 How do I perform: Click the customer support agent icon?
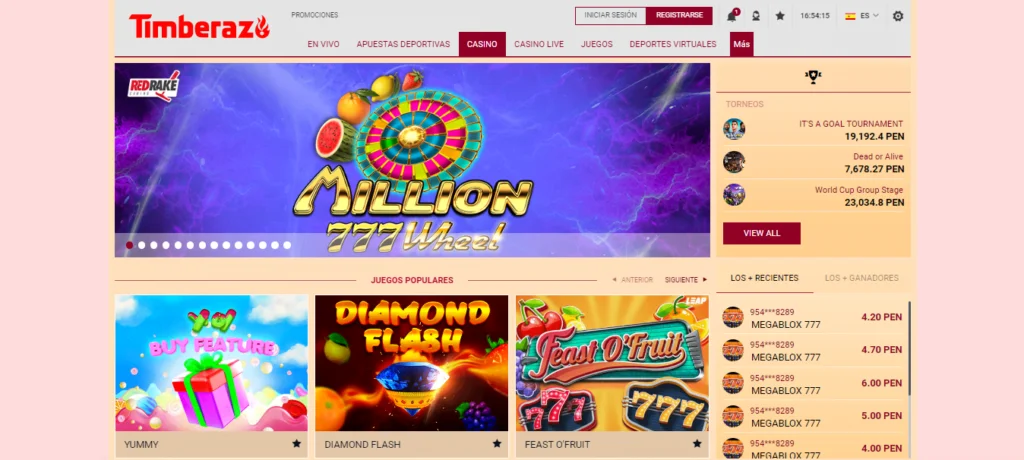click(756, 16)
